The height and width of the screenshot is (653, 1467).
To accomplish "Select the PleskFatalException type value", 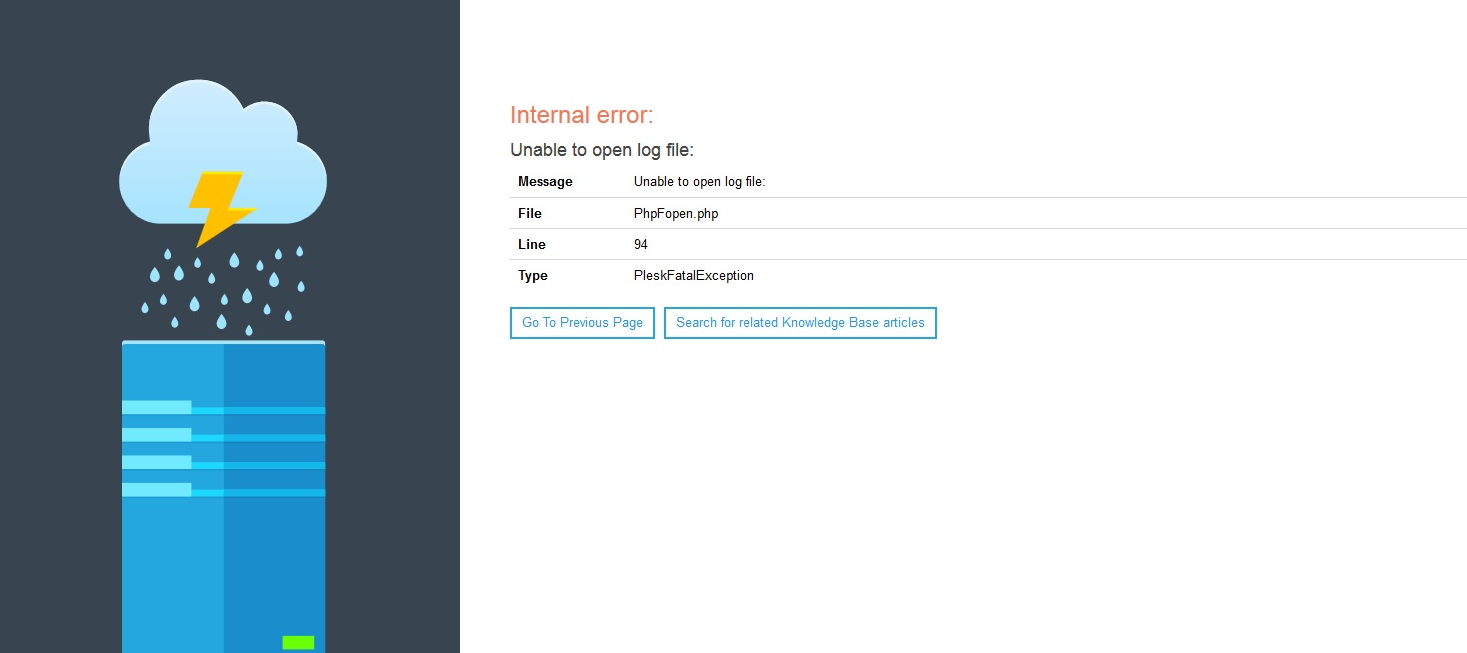I will (x=694, y=275).
